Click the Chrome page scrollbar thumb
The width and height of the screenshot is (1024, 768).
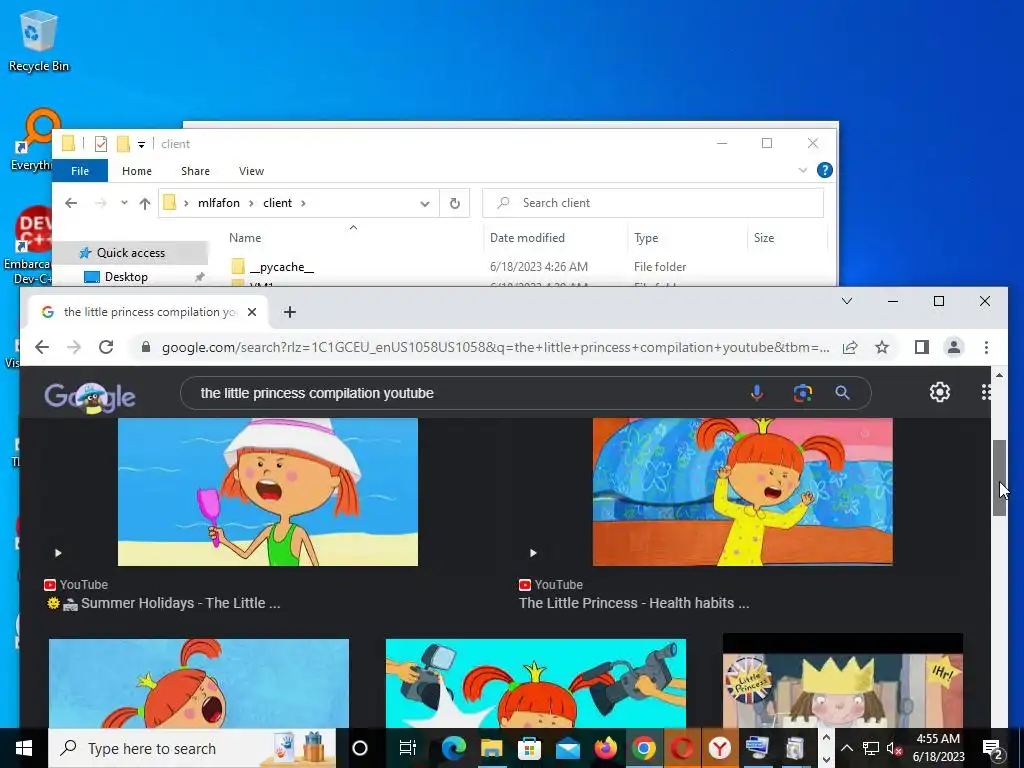[x=999, y=478]
